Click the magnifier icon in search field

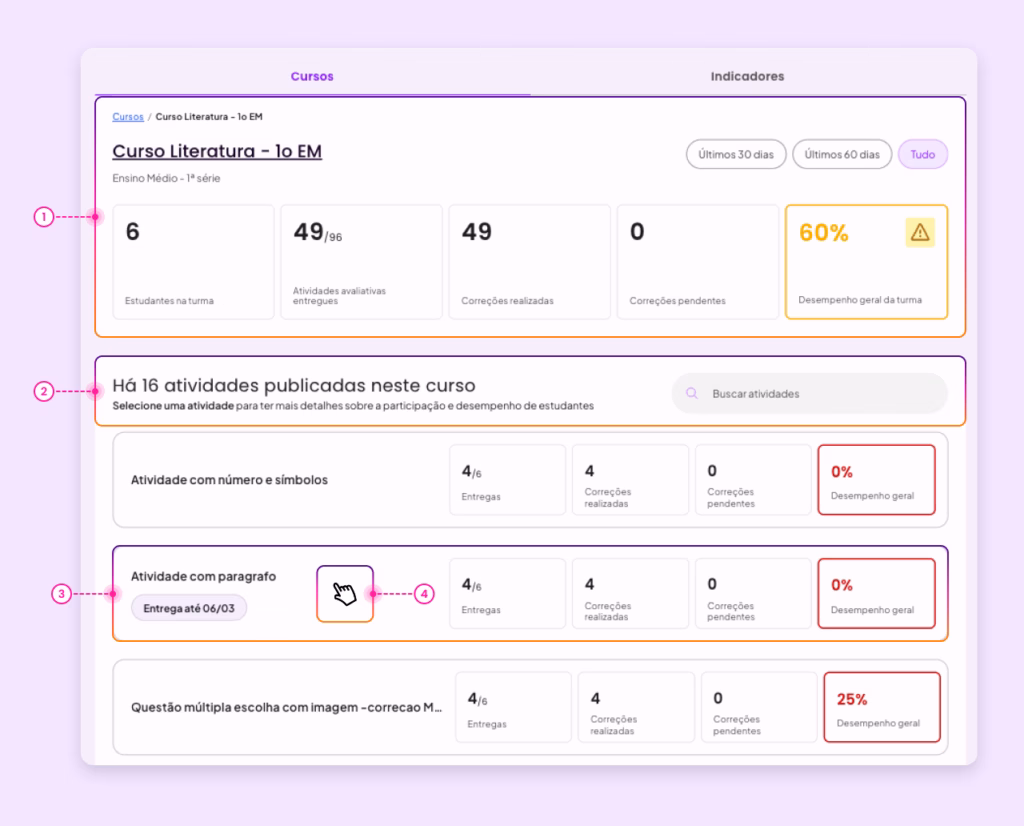[692, 393]
